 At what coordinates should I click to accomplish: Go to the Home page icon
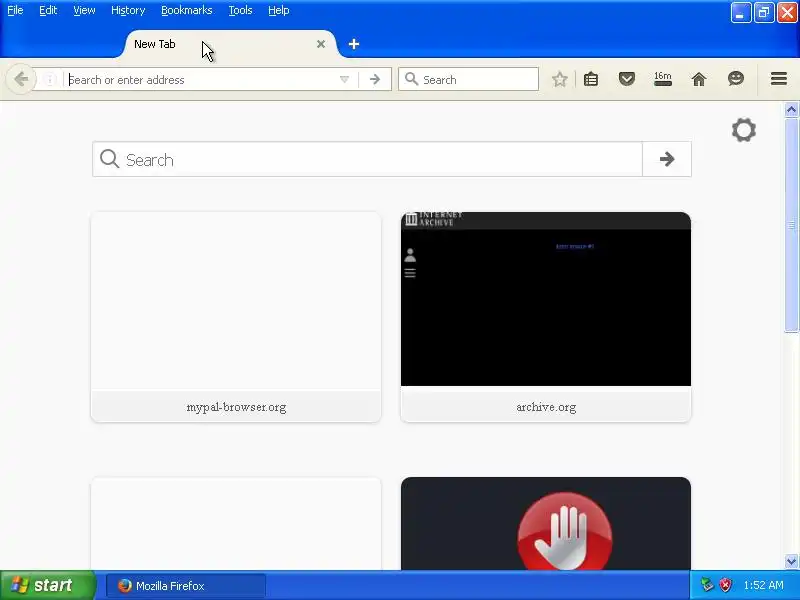point(698,79)
